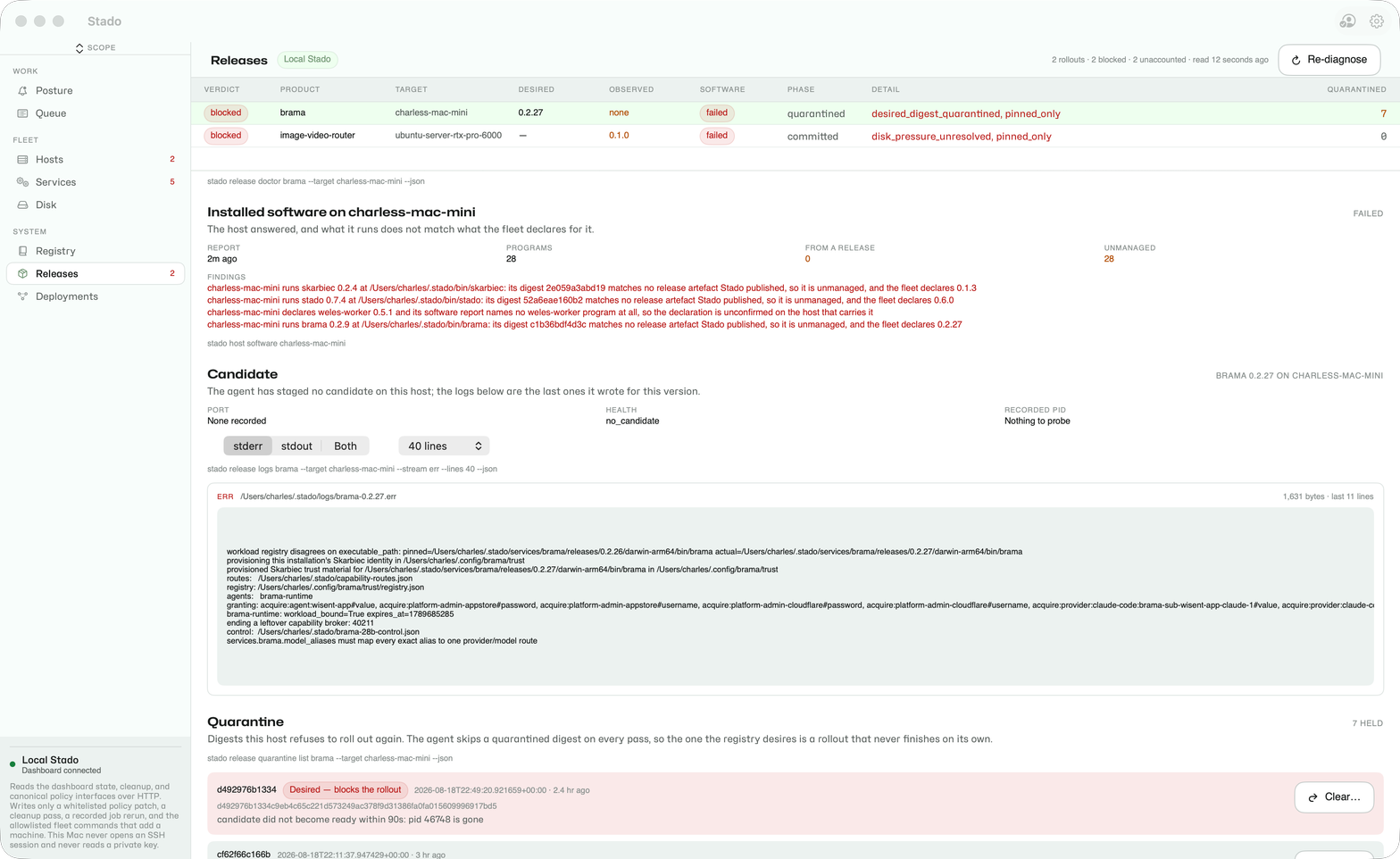The height and width of the screenshot is (859, 1400).
Task: Click target ubuntu-server-rtx-pro-6000
Action: 448,136
